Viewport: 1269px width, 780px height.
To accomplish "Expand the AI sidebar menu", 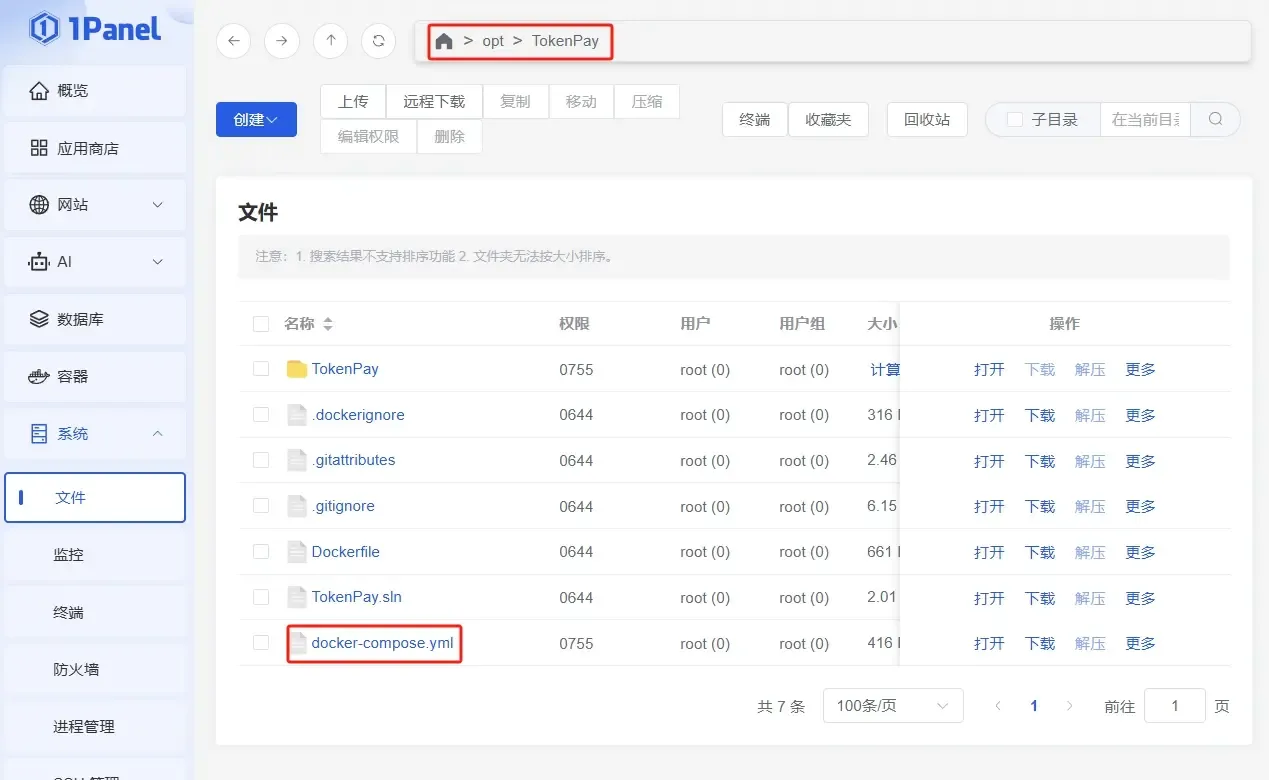I will coord(95,262).
